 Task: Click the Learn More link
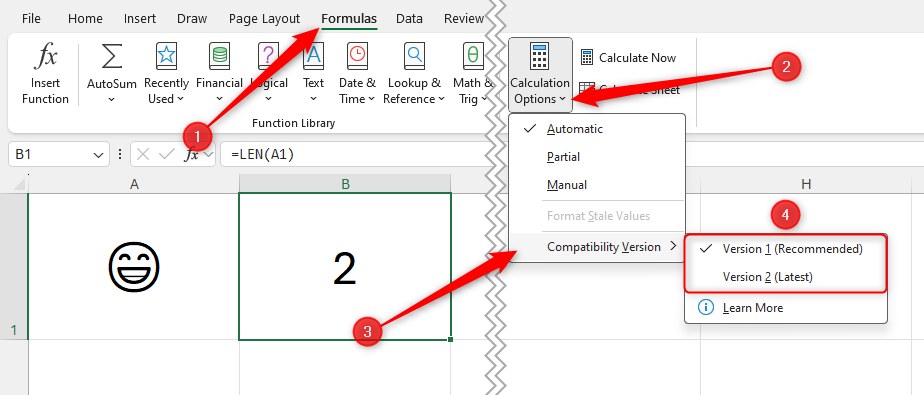(753, 308)
